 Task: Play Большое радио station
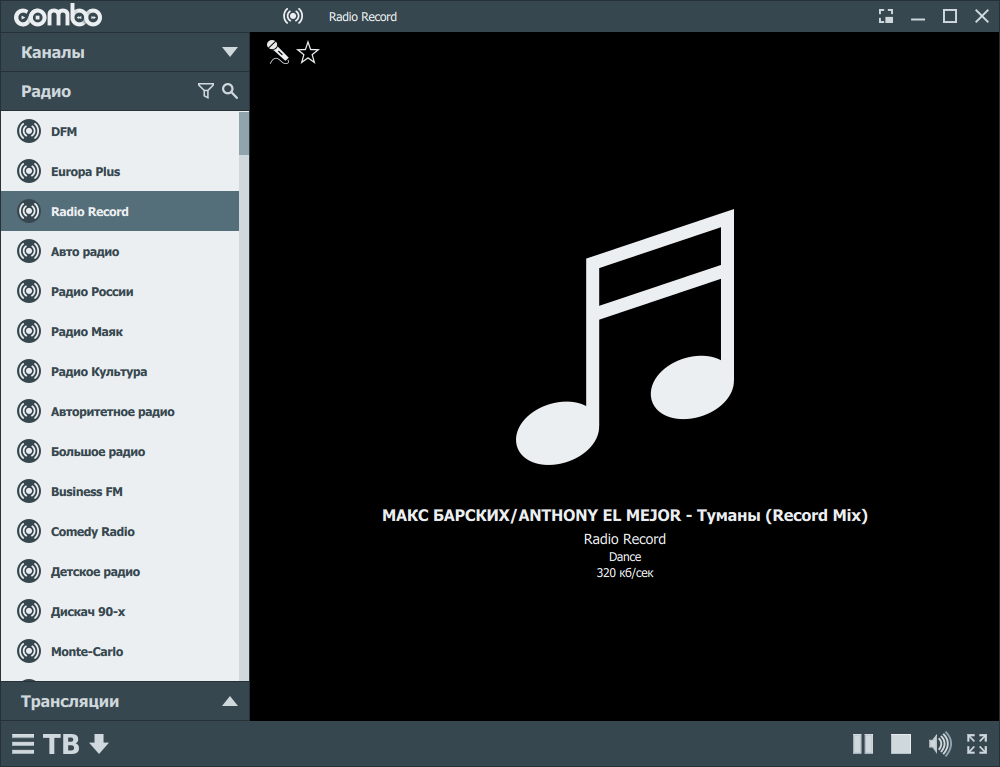[120, 451]
